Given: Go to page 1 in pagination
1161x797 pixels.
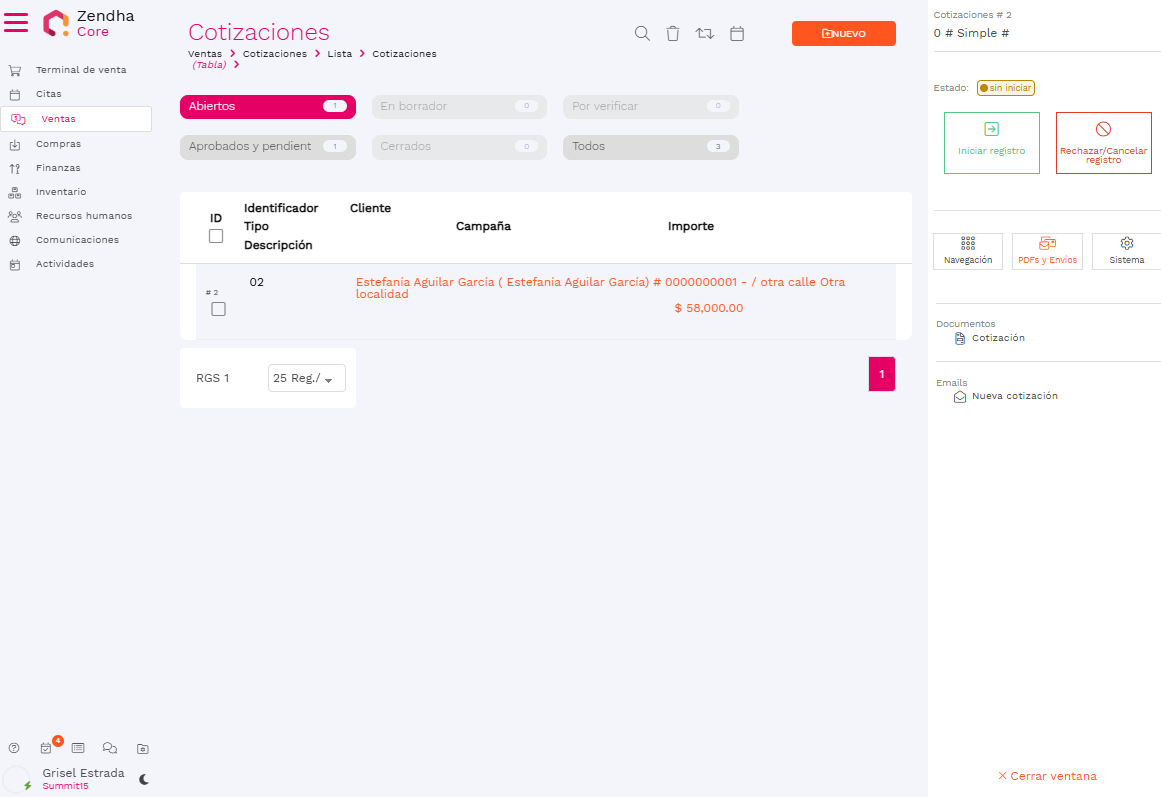Looking at the screenshot, I should click(x=881, y=374).
